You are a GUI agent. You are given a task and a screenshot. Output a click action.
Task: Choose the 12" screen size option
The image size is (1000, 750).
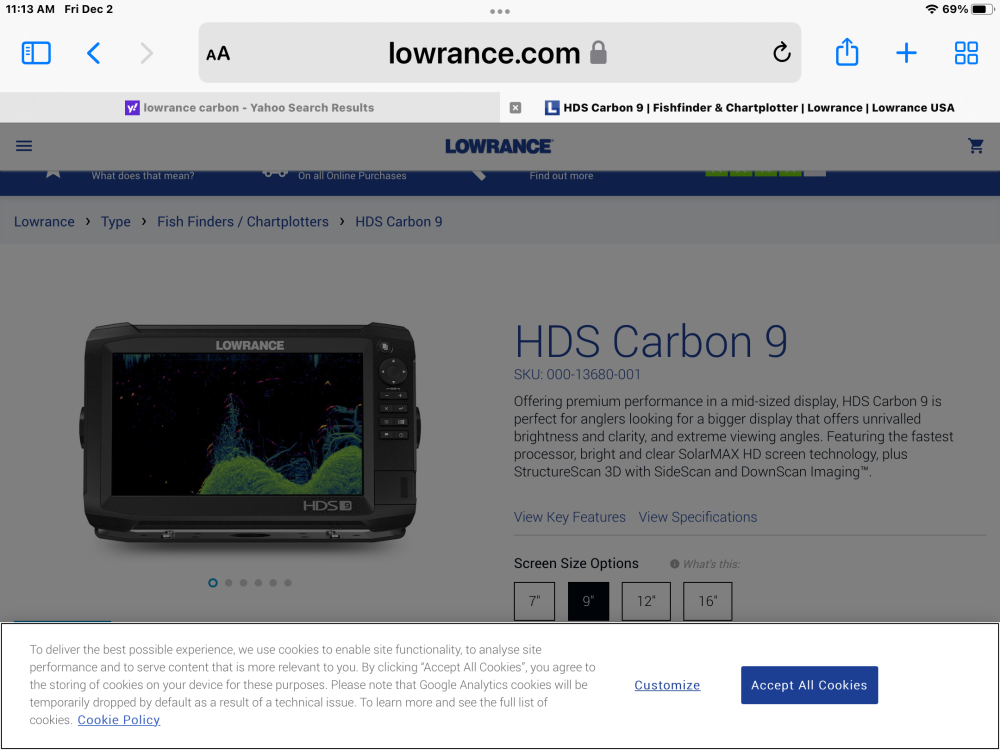click(x=646, y=601)
